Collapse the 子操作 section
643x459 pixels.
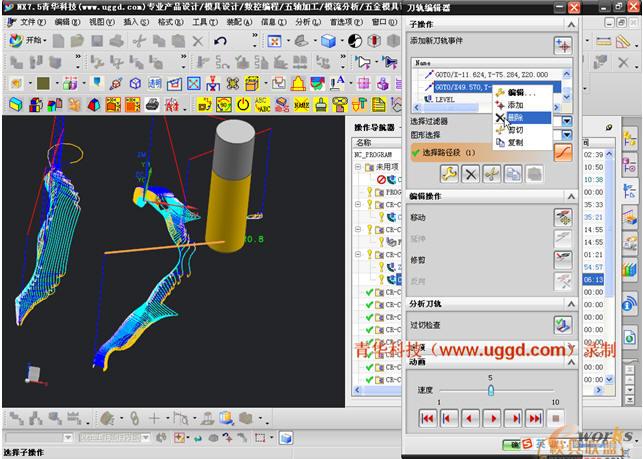[571, 26]
